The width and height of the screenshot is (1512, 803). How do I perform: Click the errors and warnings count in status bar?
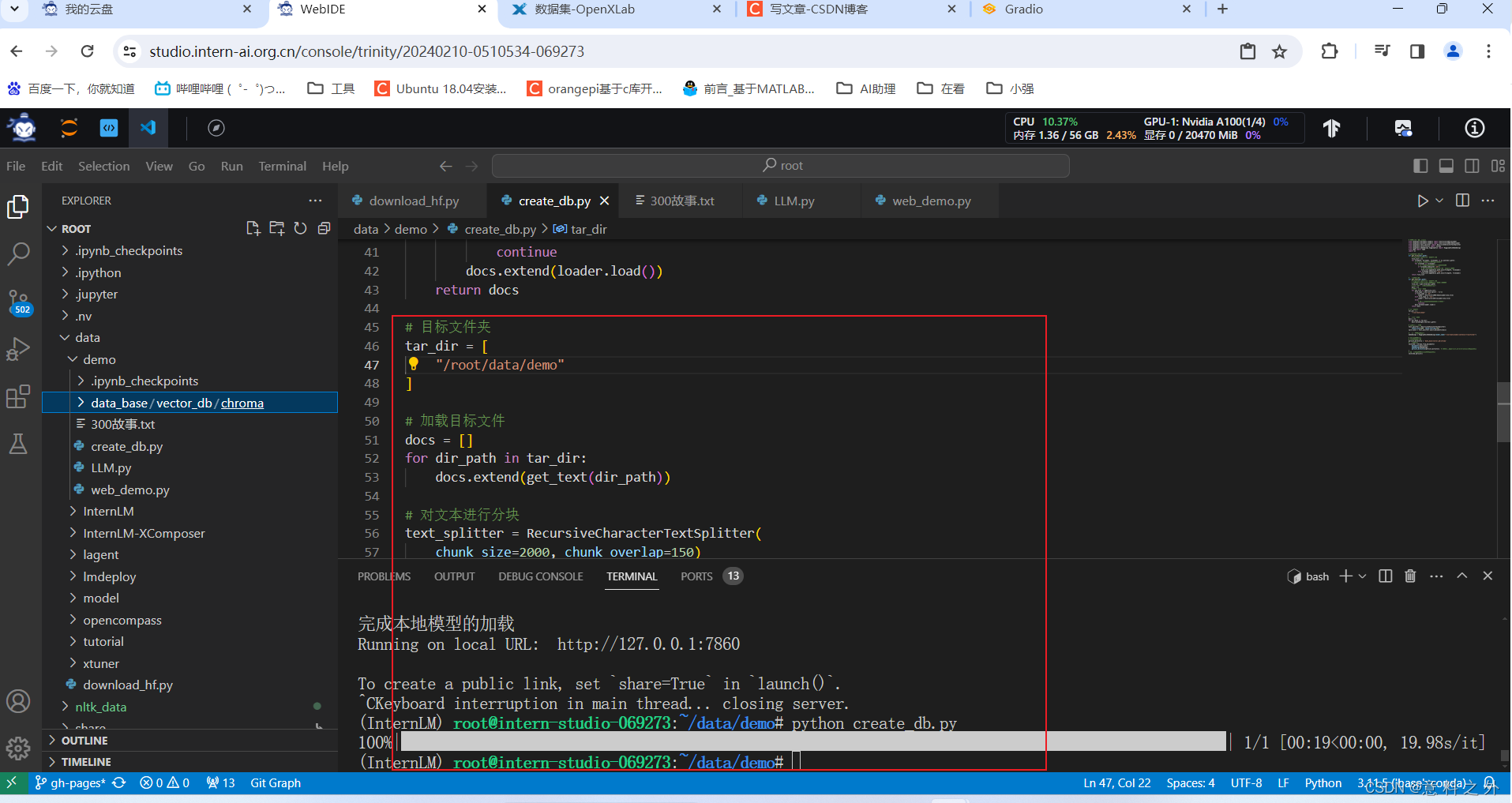coord(164,782)
